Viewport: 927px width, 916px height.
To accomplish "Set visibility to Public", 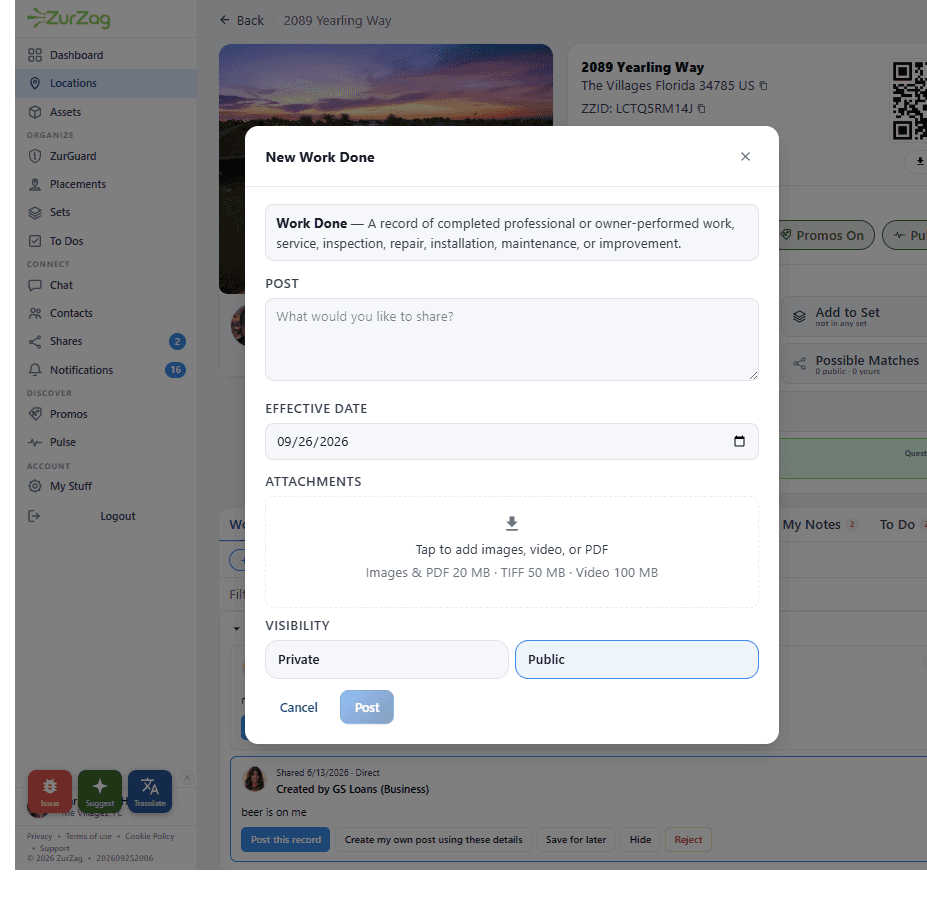I will point(637,659).
